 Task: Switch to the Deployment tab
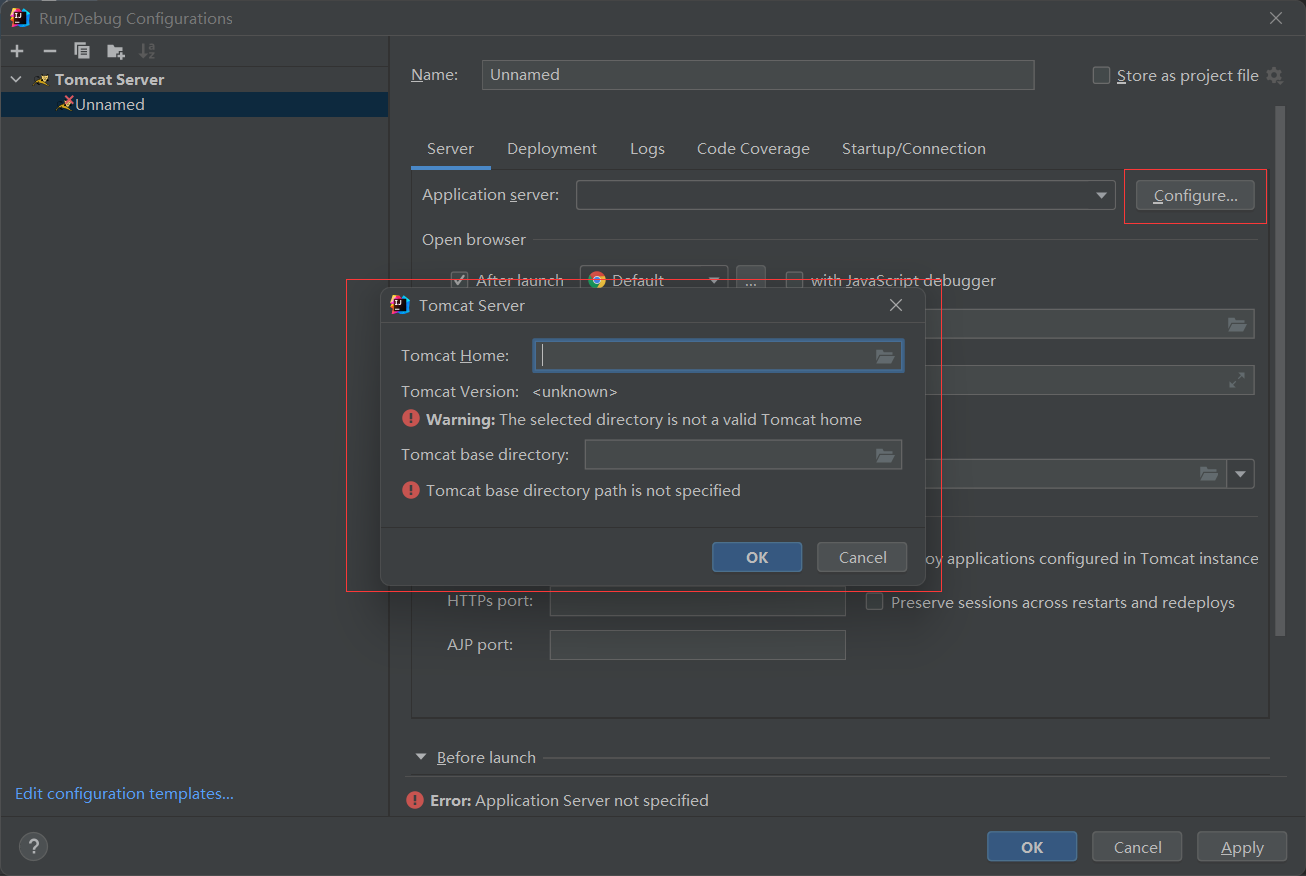tap(552, 148)
